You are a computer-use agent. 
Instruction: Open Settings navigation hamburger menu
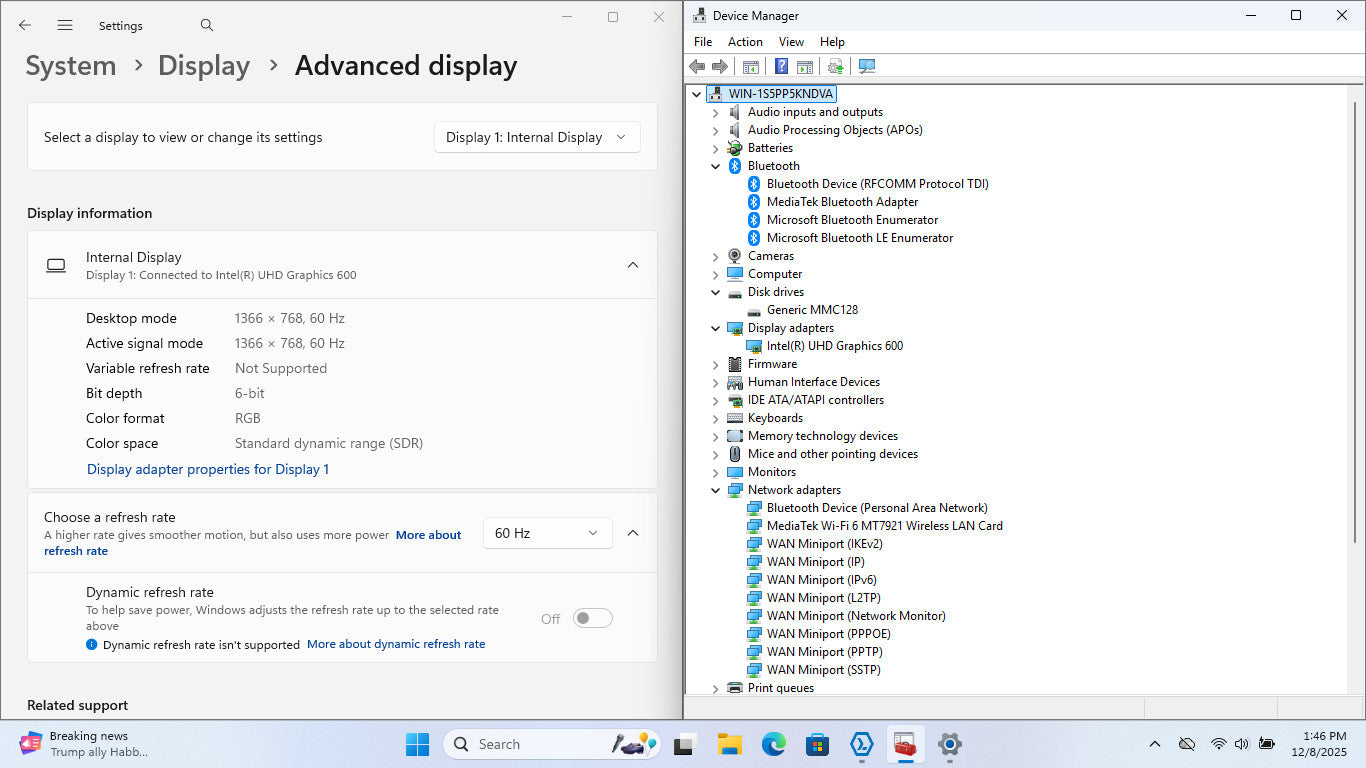coord(65,25)
